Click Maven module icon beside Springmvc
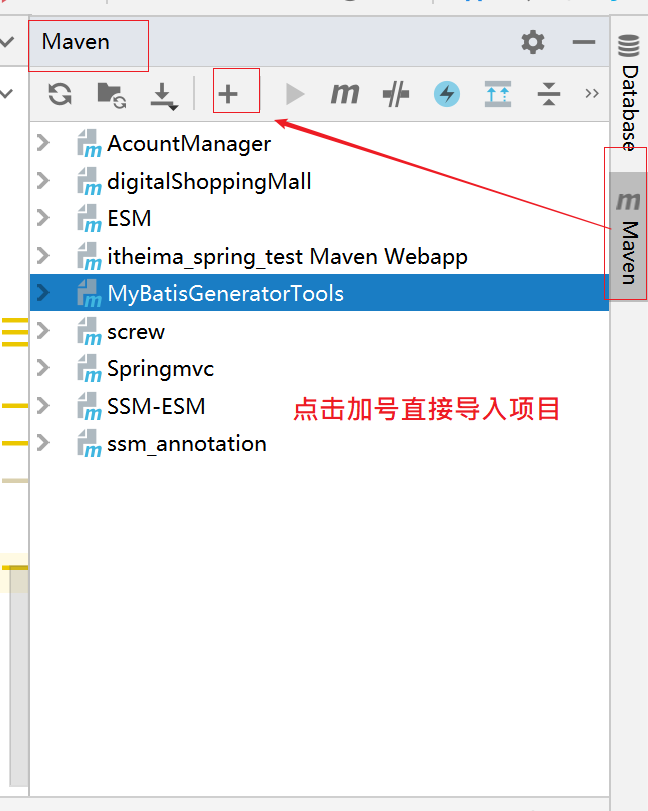 point(89,368)
